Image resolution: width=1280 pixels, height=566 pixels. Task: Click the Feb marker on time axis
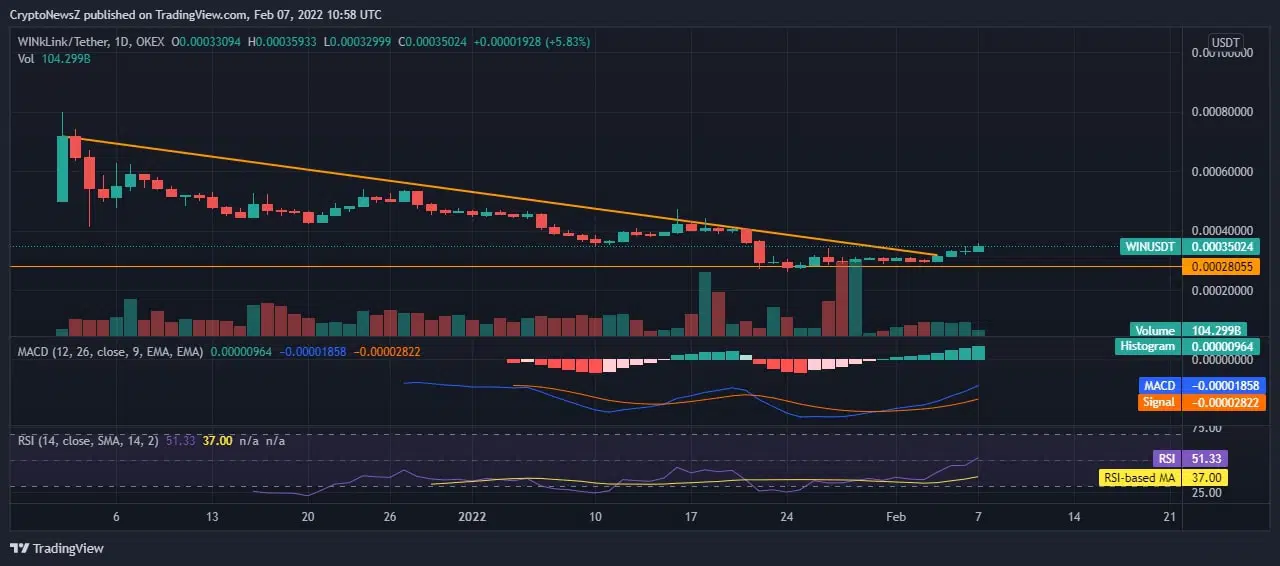[x=896, y=517]
